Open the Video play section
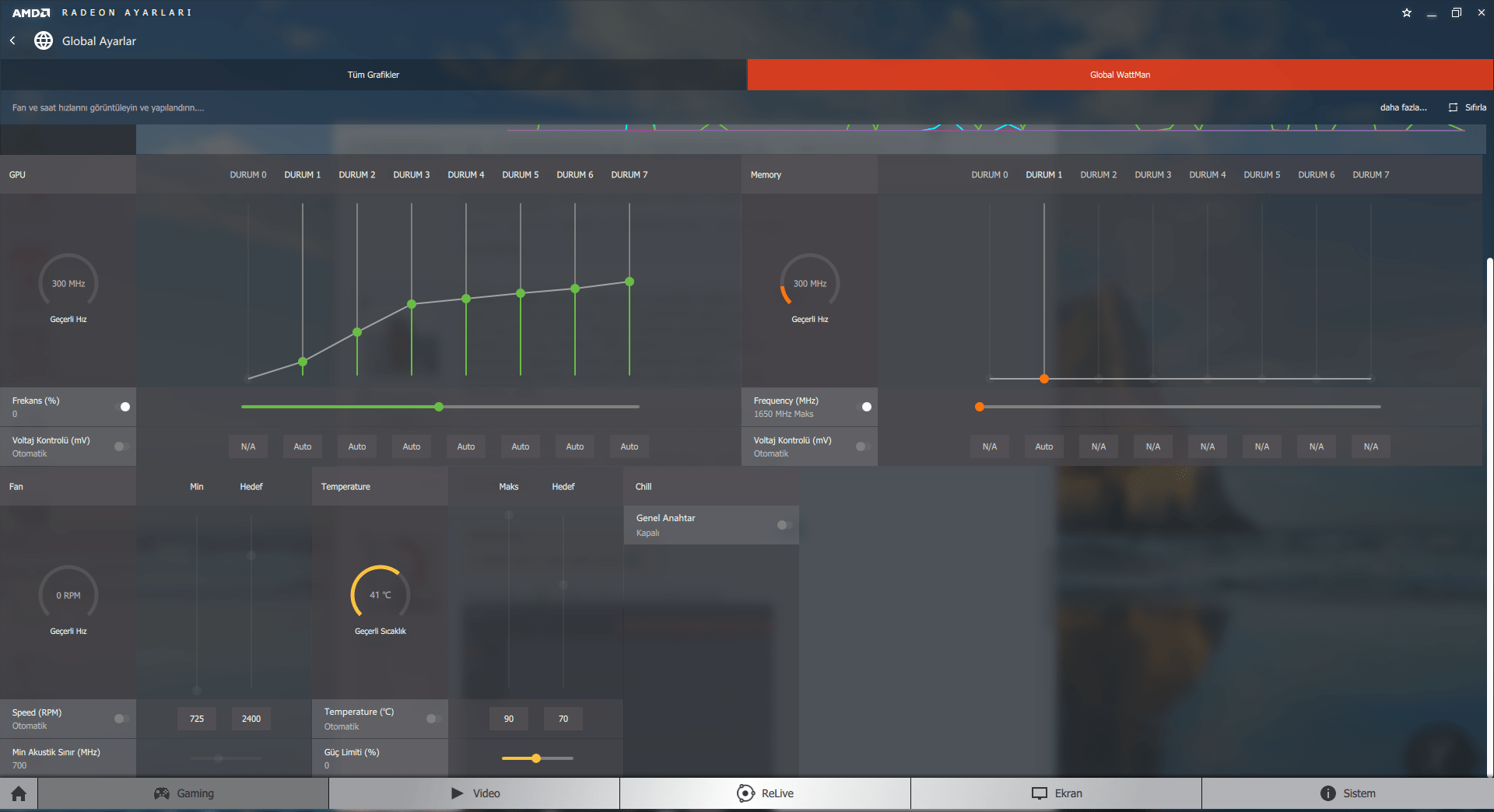The width and height of the screenshot is (1494, 812). [x=475, y=793]
